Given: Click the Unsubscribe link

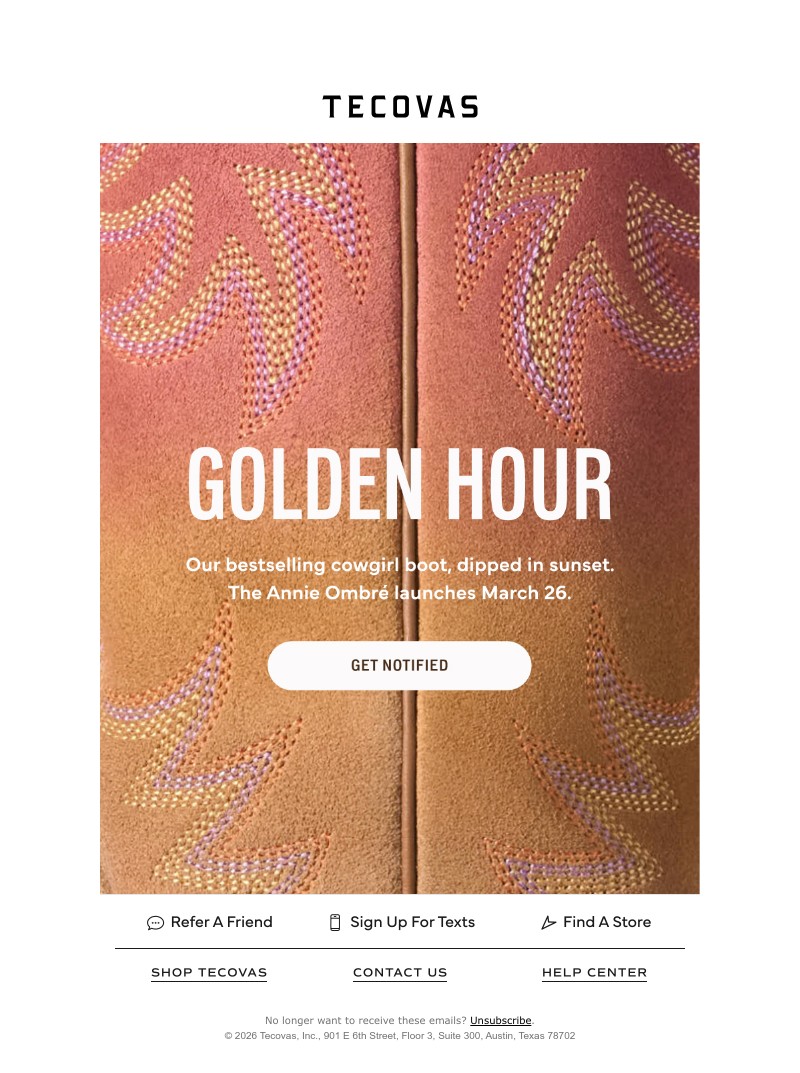Looking at the screenshot, I should click(x=500, y=1020).
